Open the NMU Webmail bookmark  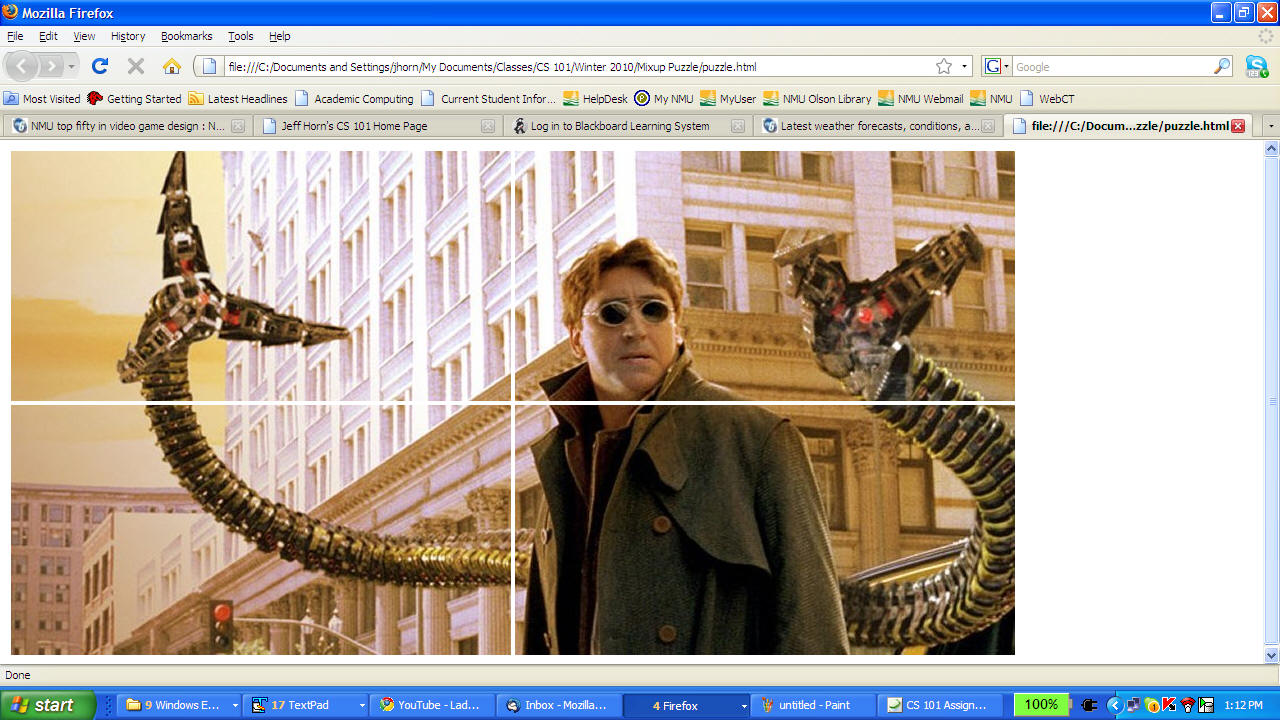[921, 99]
